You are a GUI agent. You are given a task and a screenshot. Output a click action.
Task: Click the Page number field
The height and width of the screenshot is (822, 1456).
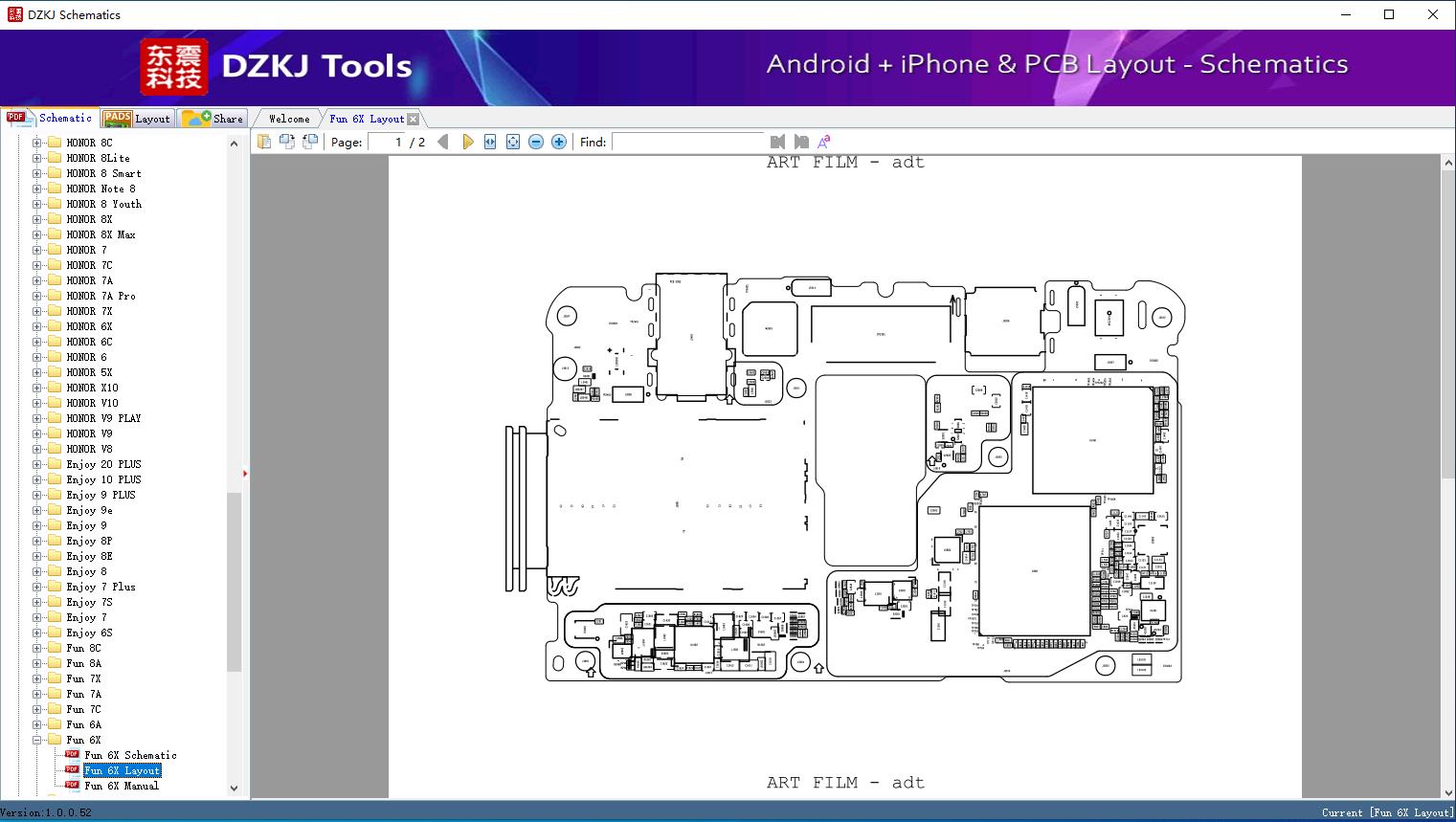click(387, 142)
